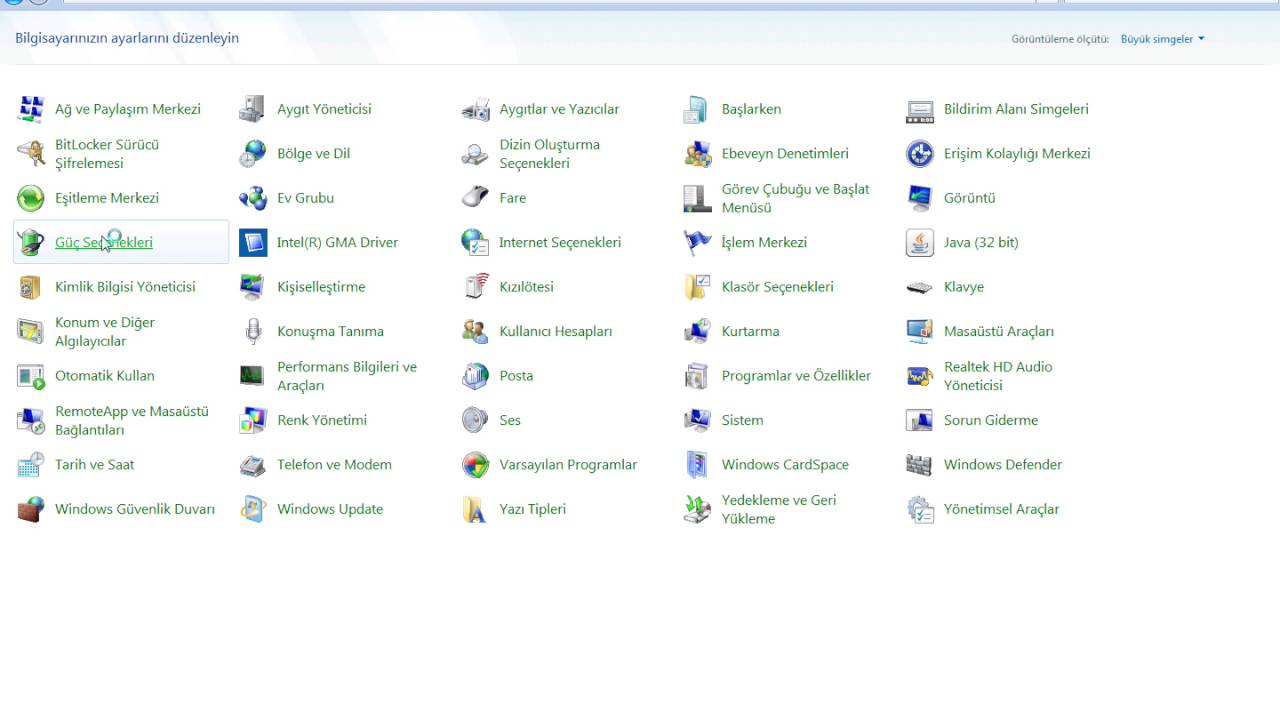The image size is (1280, 720).
Task: Open the Güç Seçenekleri link
Action: tap(104, 243)
